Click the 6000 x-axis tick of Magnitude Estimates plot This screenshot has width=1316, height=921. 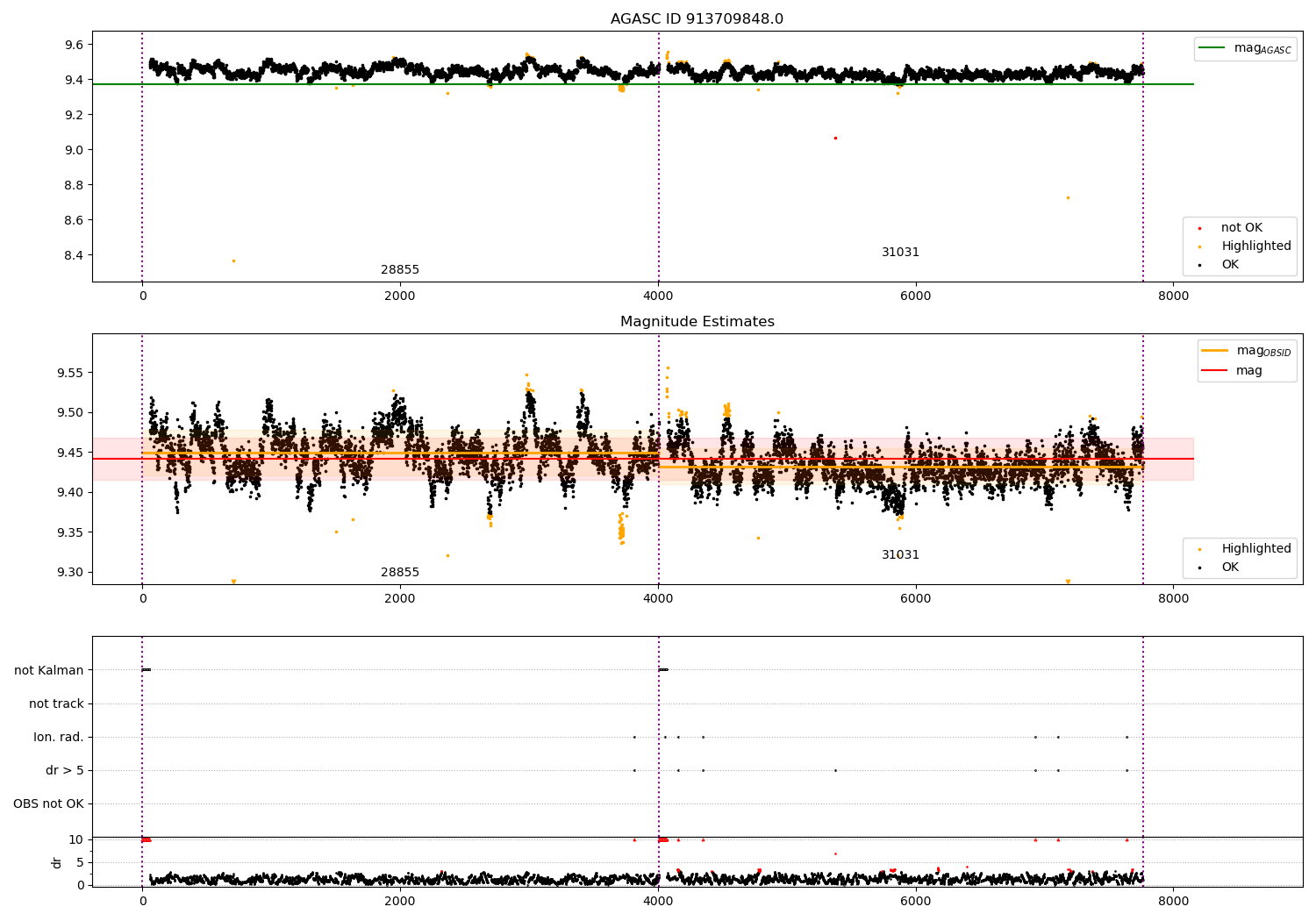click(916, 599)
